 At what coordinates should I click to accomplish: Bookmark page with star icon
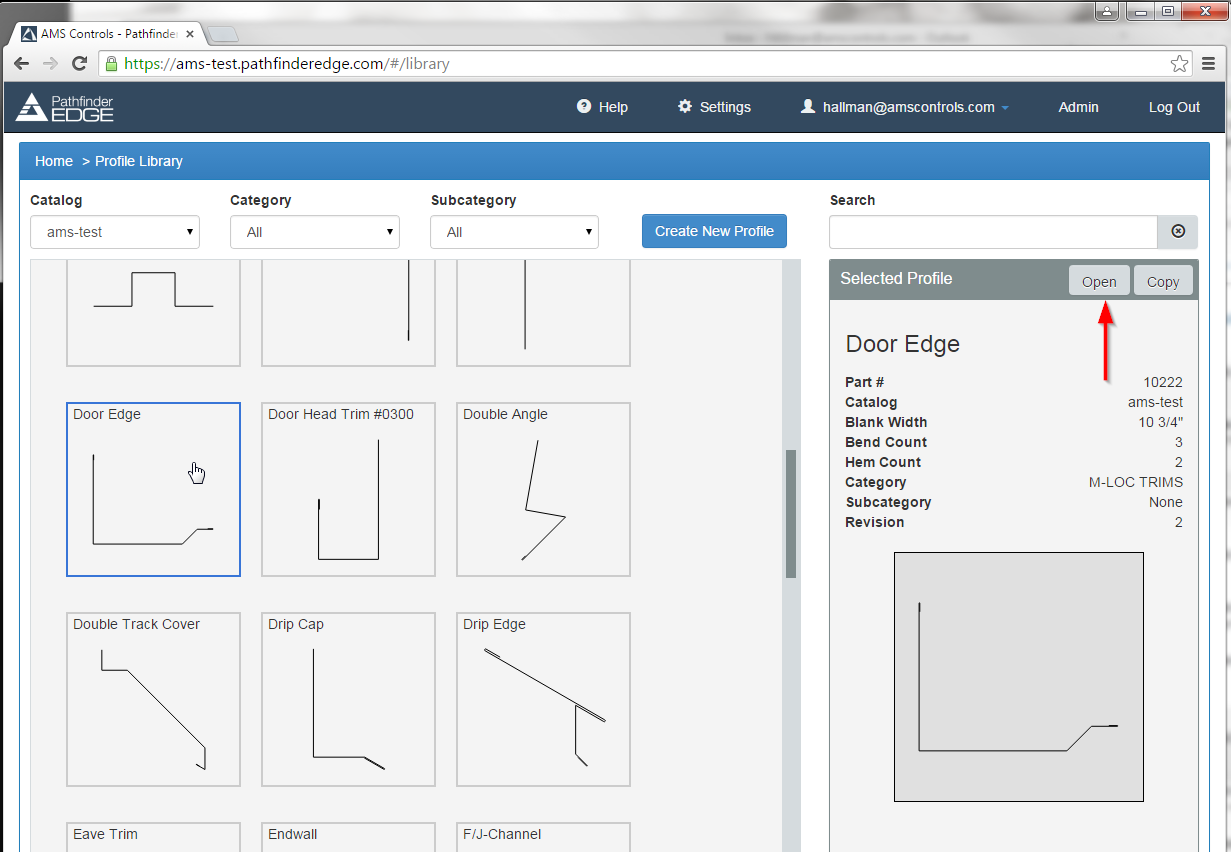1179,64
